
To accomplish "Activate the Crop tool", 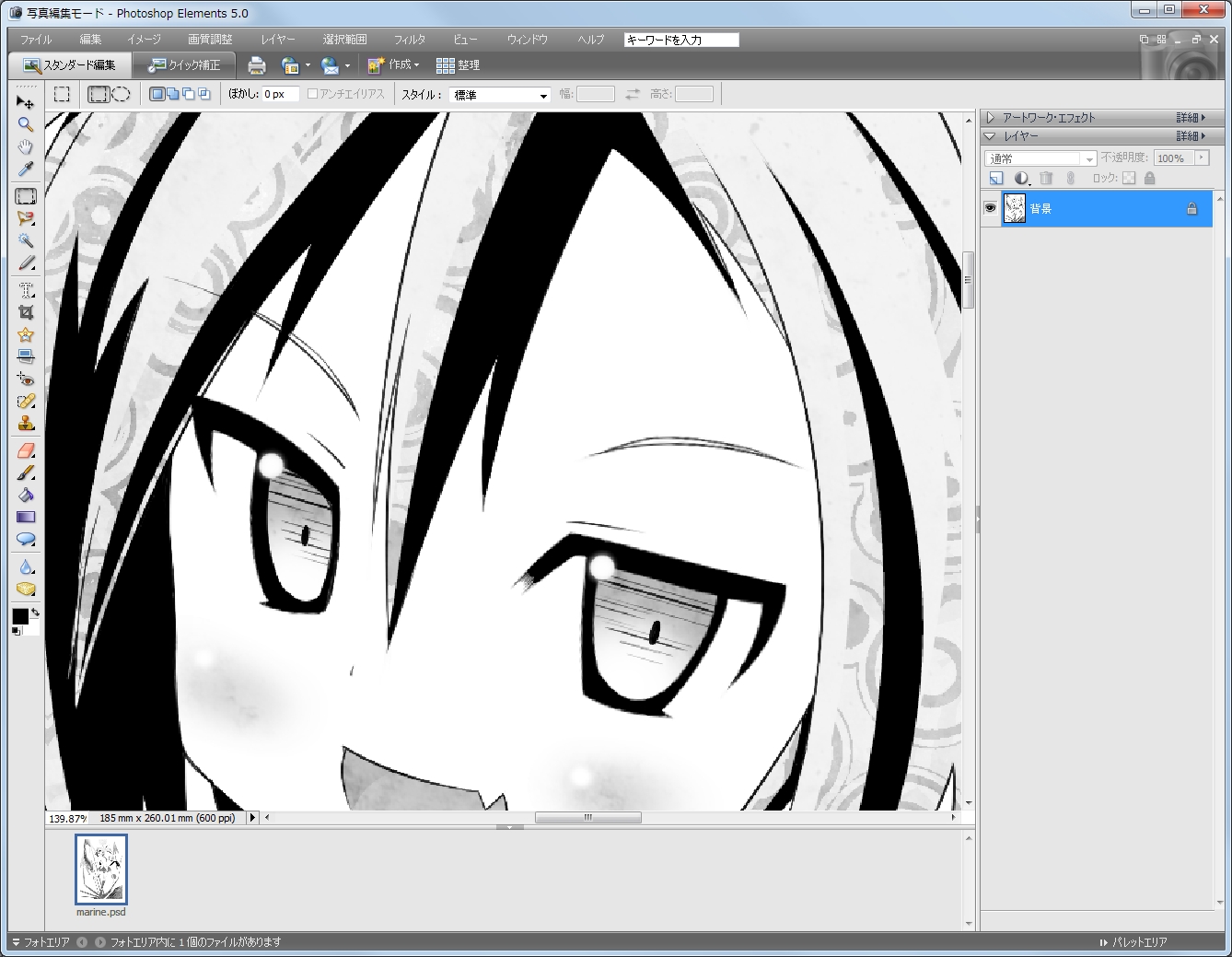I will click(25, 312).
